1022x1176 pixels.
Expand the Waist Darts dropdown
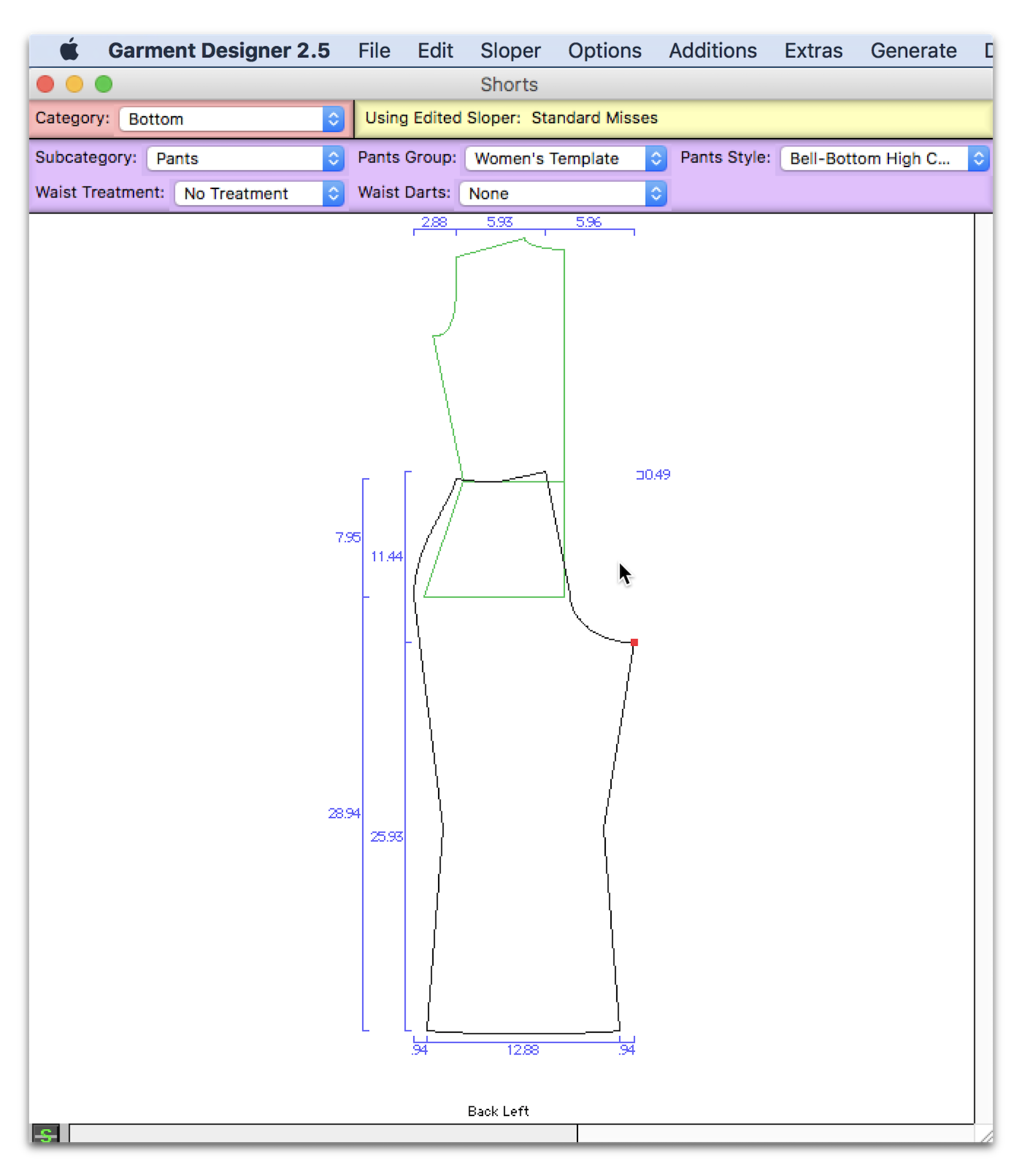point(562,194)
